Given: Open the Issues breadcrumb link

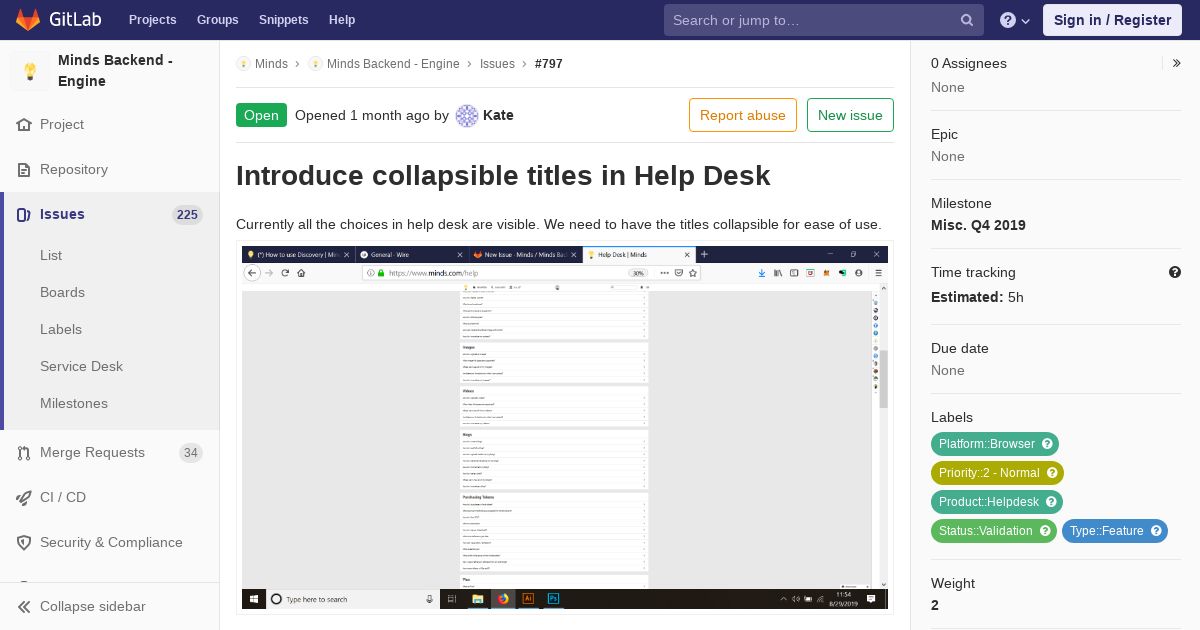Looking at the screenshot, I should click(497, 64).
